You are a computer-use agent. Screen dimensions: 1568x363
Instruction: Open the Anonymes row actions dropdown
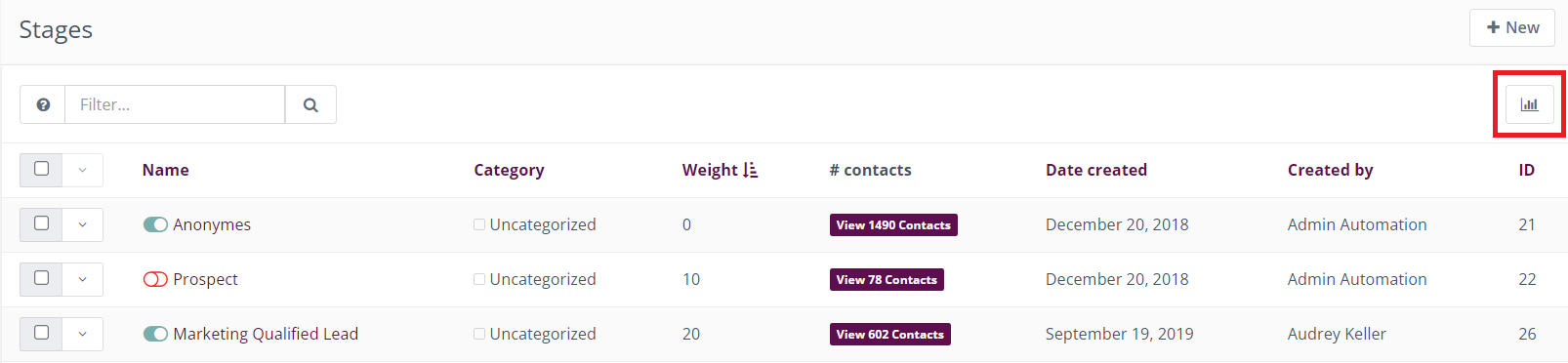(x=83, y=224)
